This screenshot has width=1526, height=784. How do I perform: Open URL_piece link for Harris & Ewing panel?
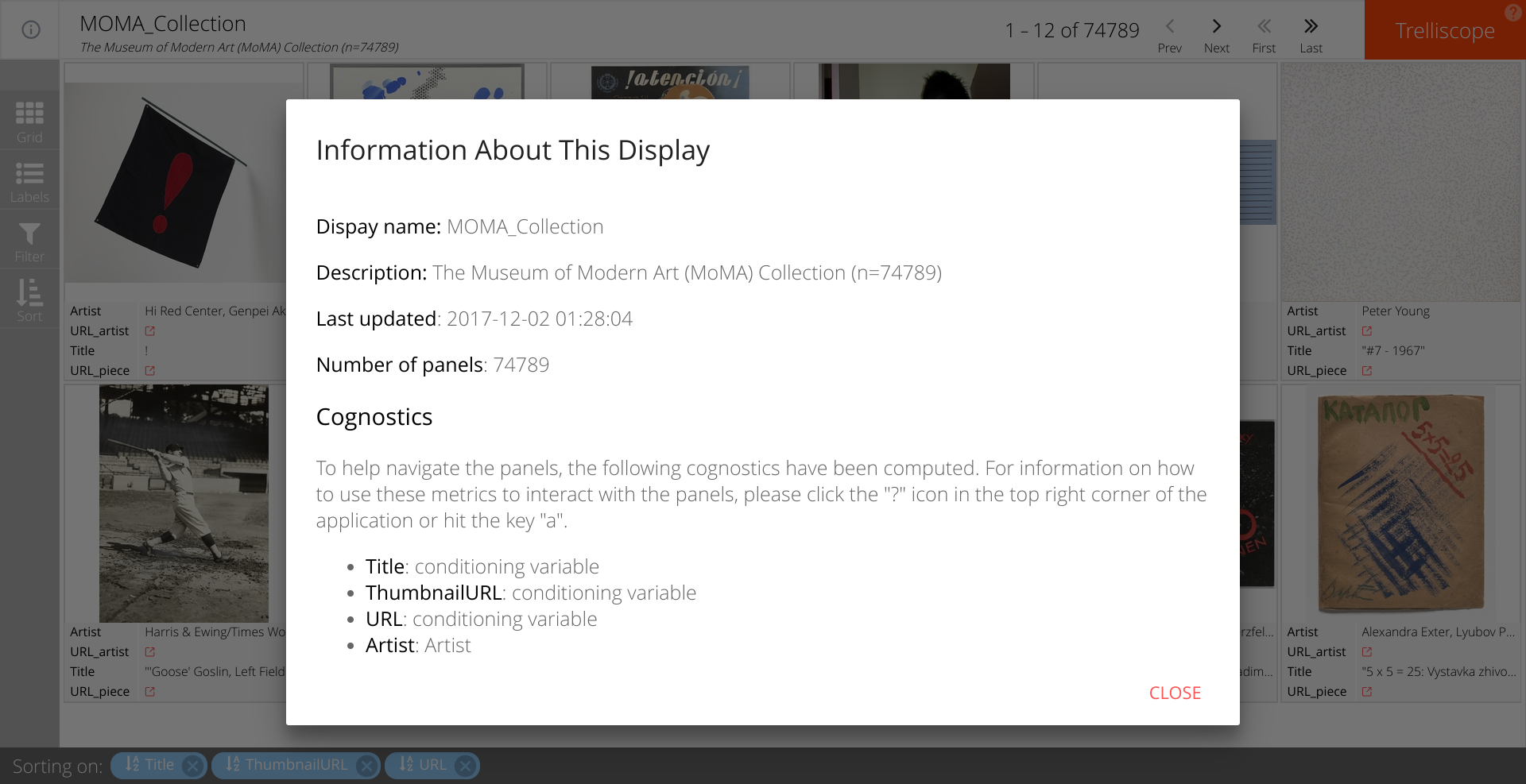149,692
